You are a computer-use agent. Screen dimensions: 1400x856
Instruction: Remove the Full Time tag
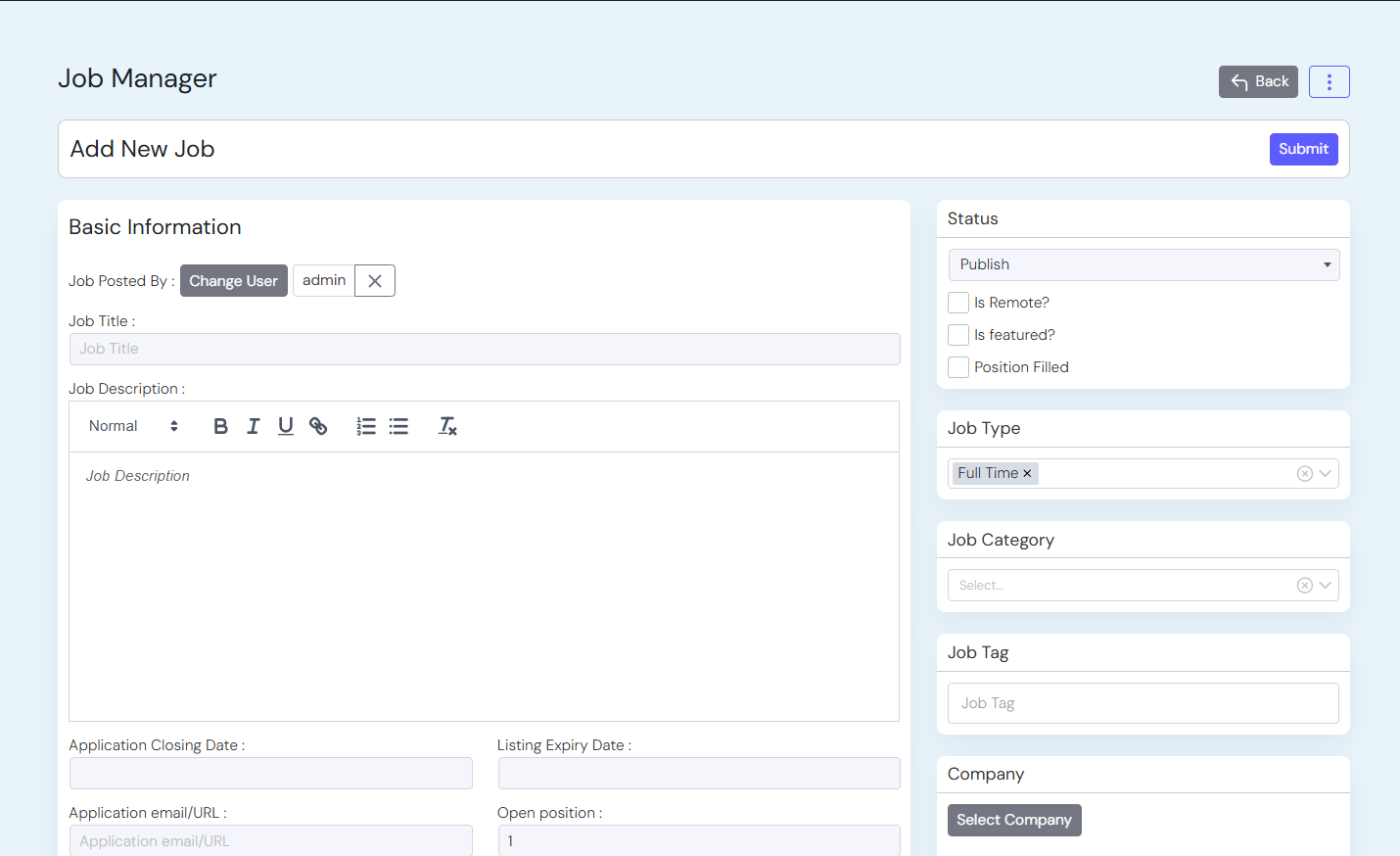pos(1027,474)
